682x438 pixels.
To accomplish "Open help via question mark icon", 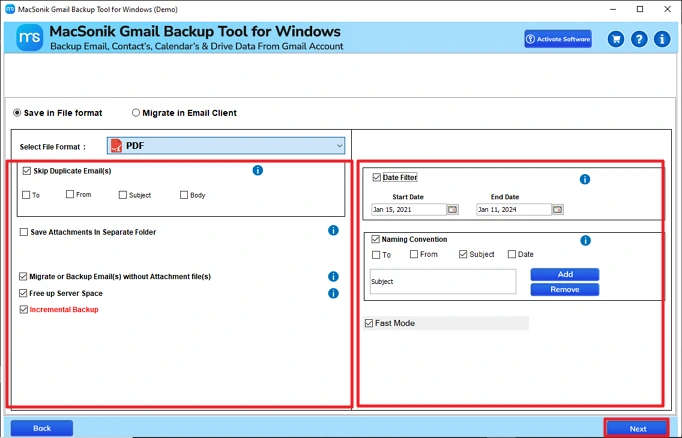I will click(639, 40).
